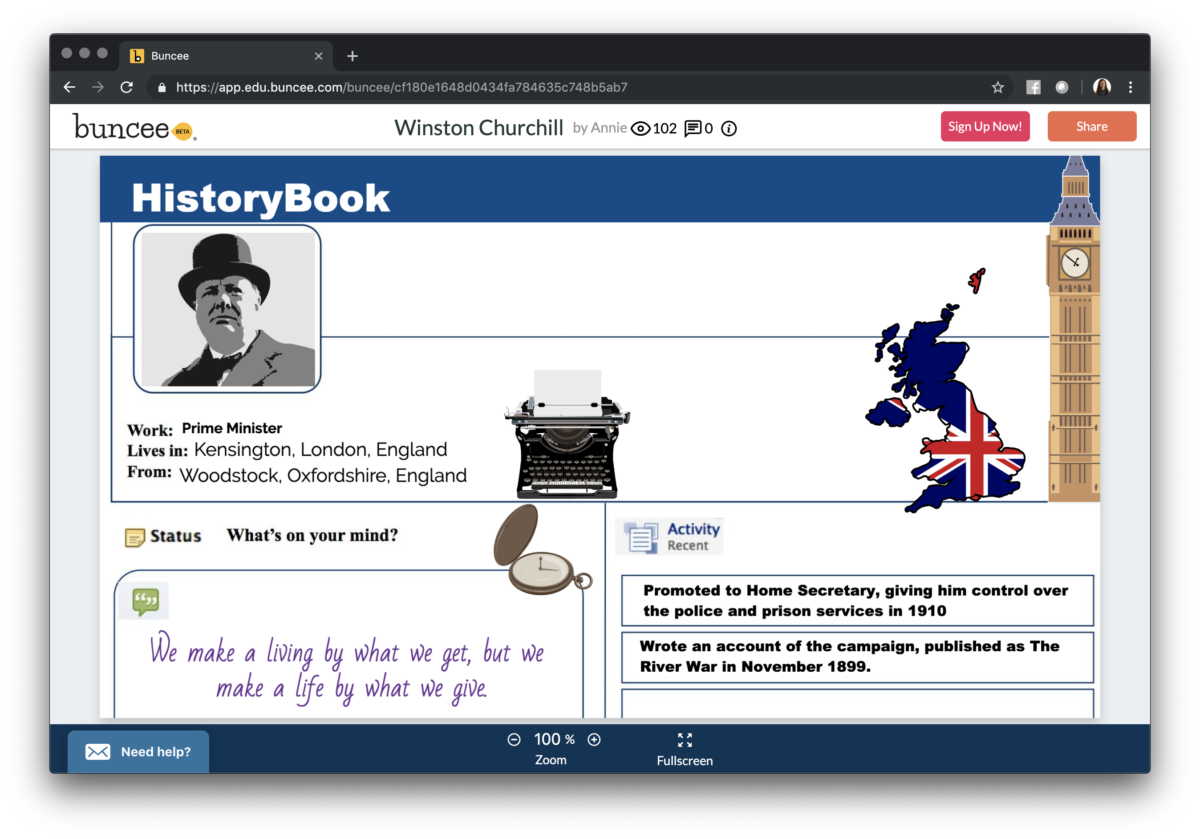Enter Fullscreen mode

click(685, 748)
